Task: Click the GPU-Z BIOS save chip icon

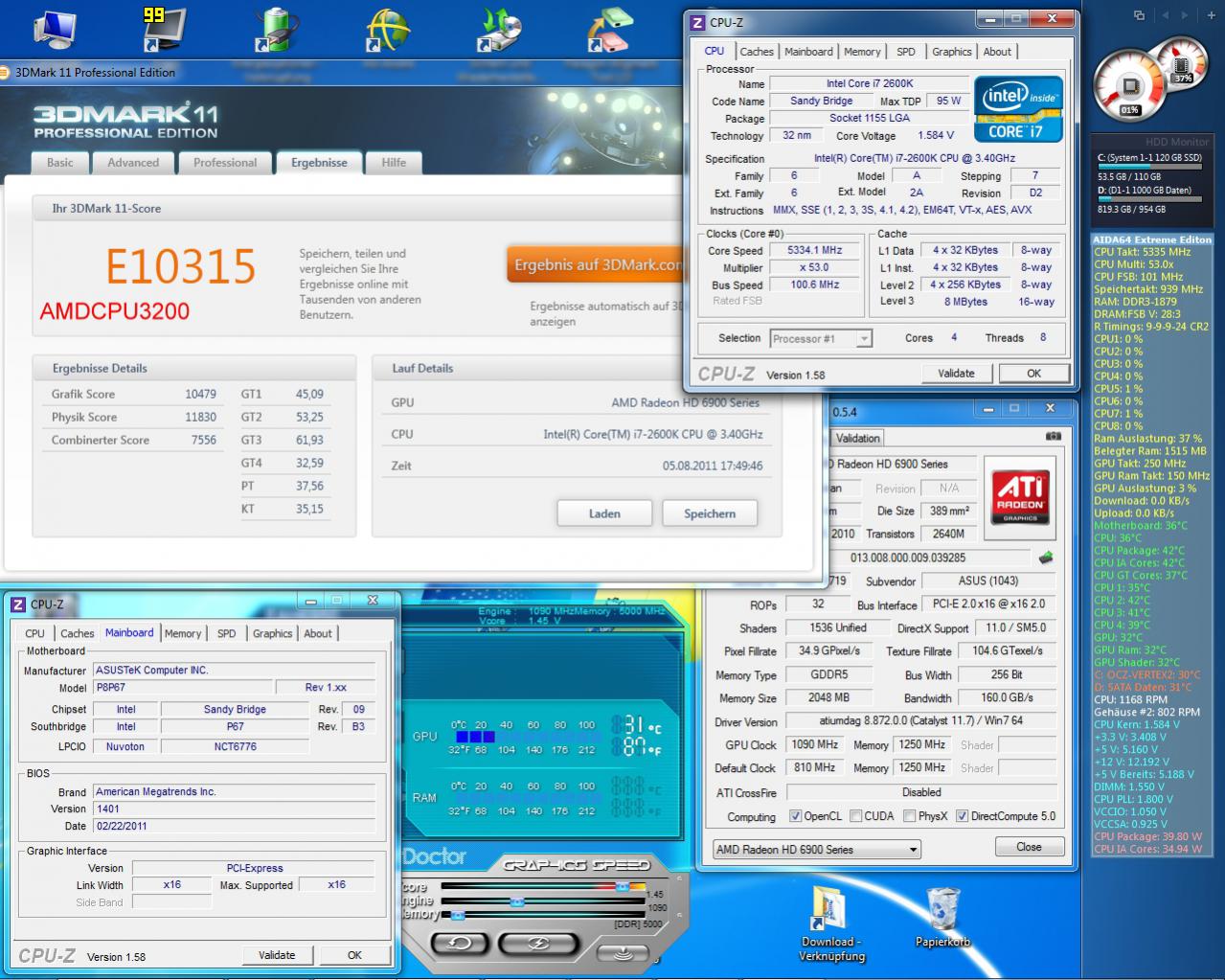Action: click(x=1046, y=557)
